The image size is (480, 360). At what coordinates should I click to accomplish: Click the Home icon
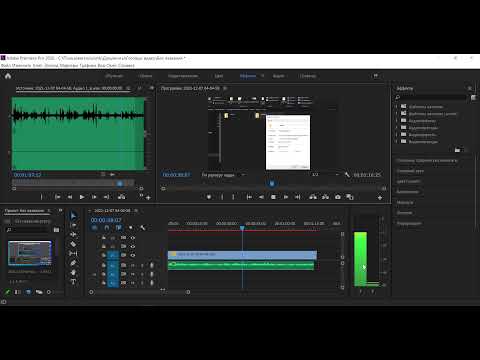point(8,76)
